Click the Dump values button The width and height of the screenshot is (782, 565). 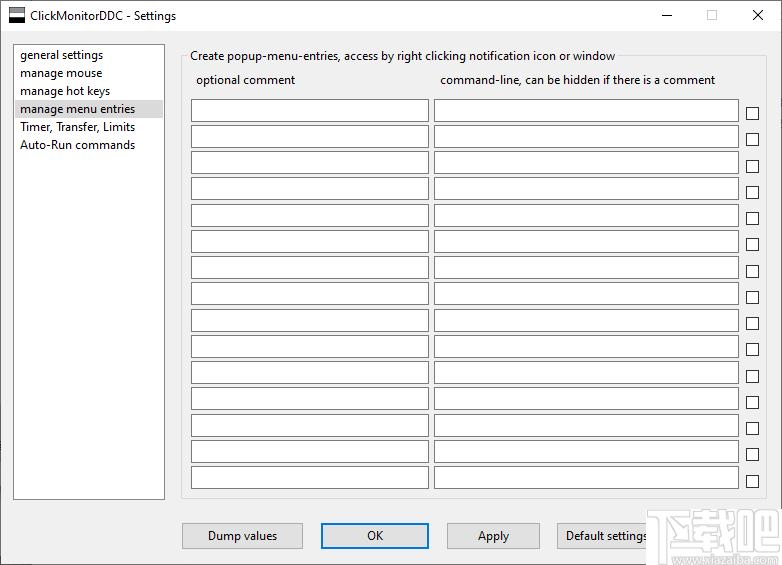(x=242, y=536)
